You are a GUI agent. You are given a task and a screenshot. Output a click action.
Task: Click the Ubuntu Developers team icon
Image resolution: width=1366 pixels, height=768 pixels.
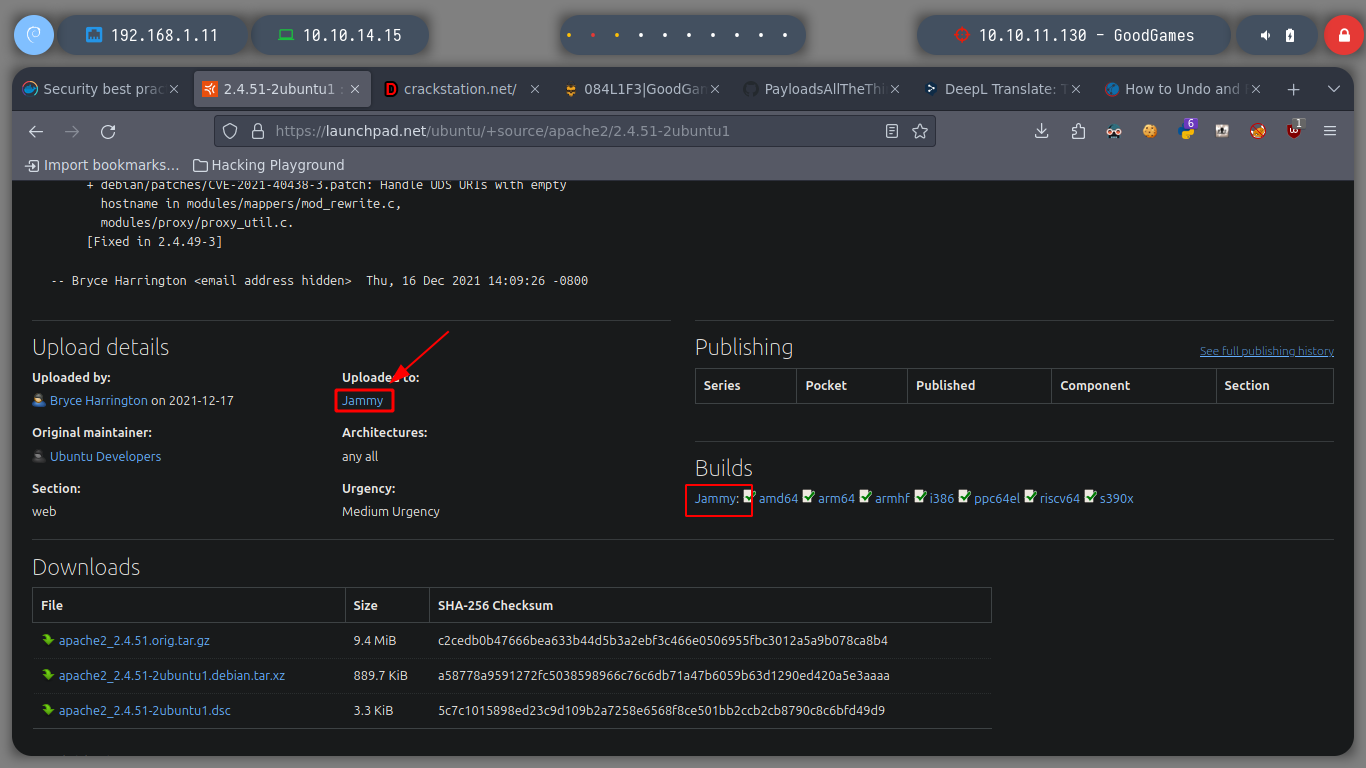pyautogui.click(x=39, y=456)
